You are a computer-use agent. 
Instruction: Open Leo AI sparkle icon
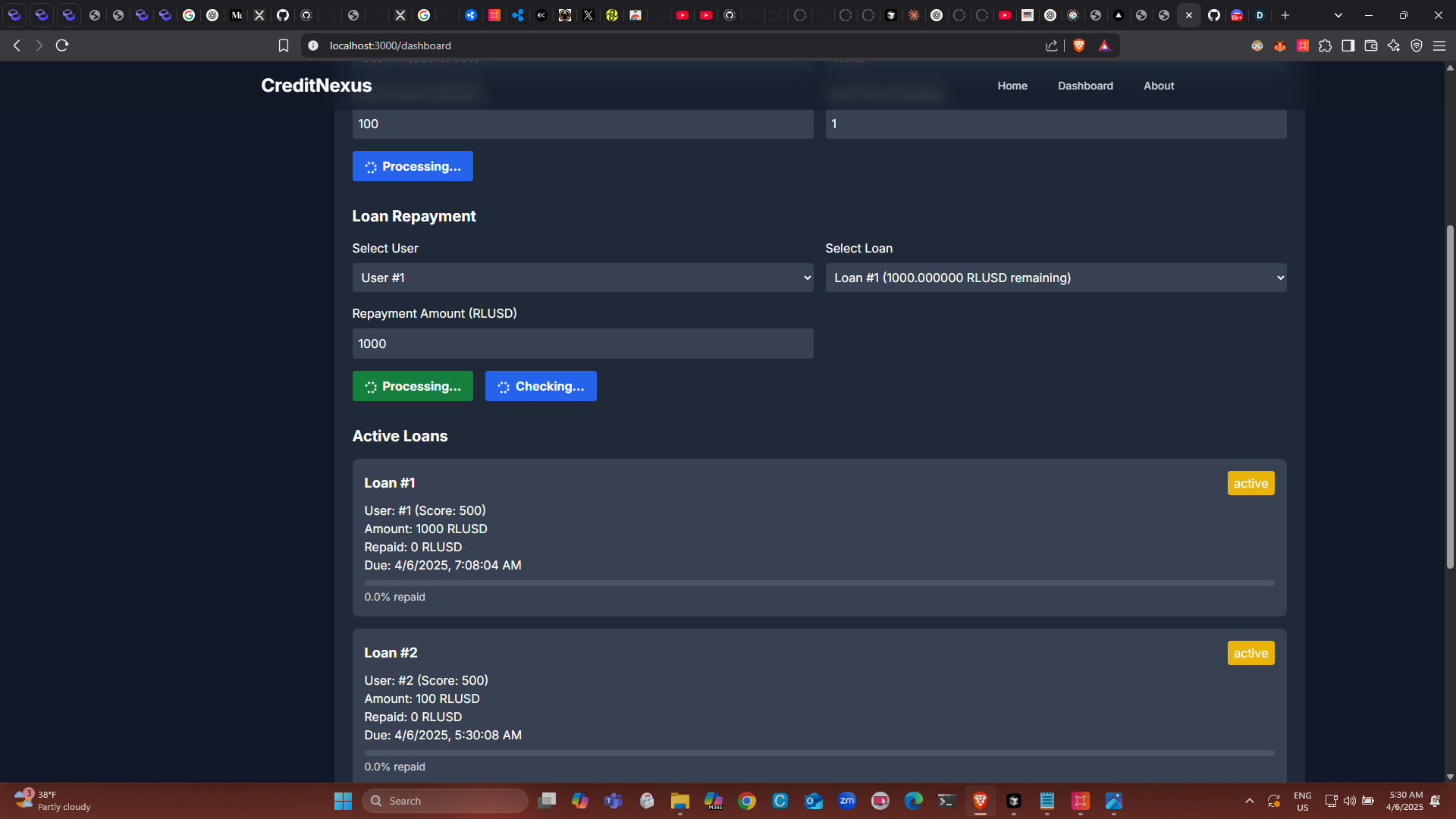click(x=1393, y=45)
